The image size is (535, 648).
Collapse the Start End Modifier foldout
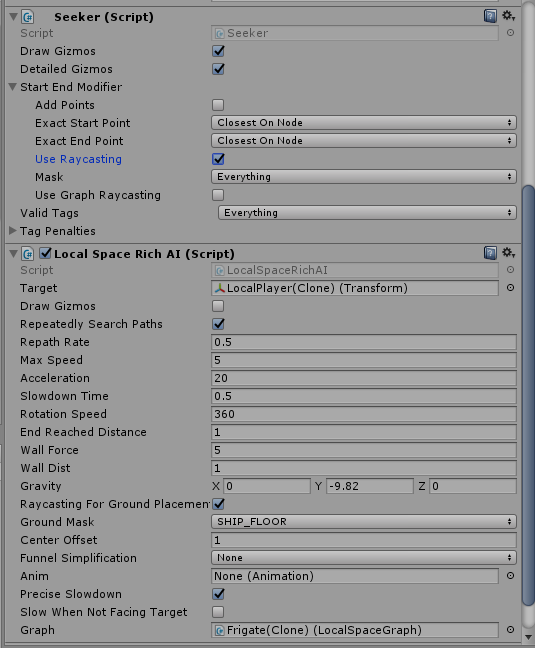[12, 87]
